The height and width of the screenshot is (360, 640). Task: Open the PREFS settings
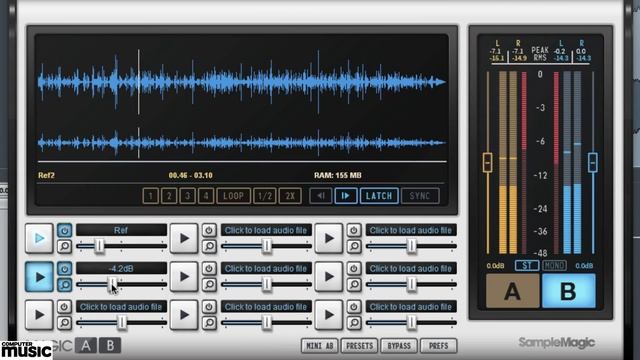(439, 346)
